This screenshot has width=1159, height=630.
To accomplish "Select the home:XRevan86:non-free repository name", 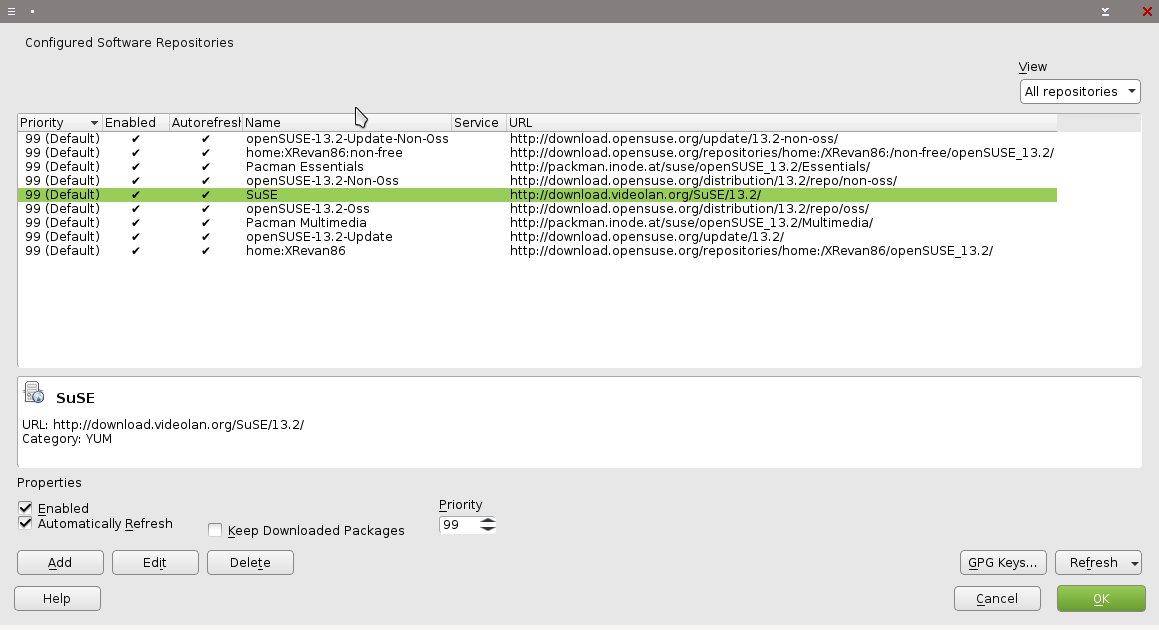I will click(324, 152).
